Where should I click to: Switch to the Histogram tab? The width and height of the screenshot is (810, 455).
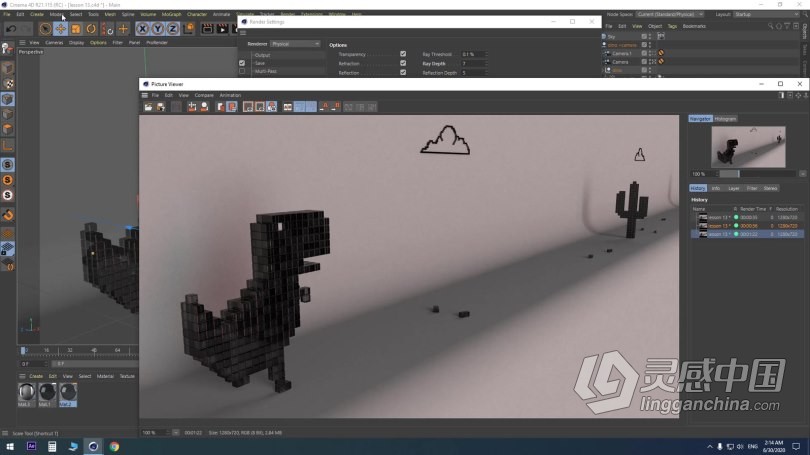(725, 119)
